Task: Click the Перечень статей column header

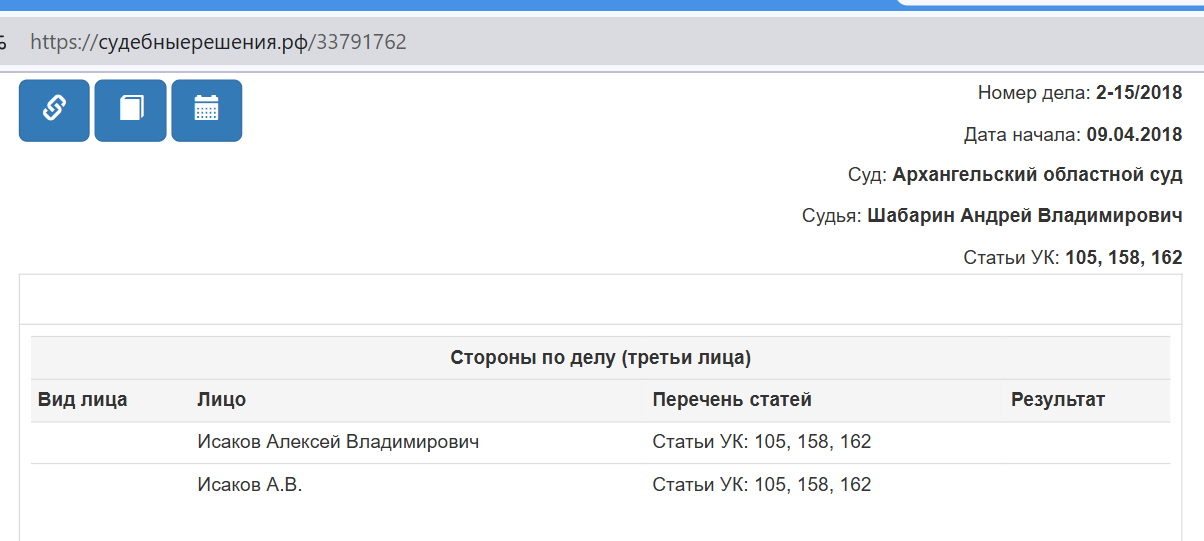Action: tap(732, 400)
